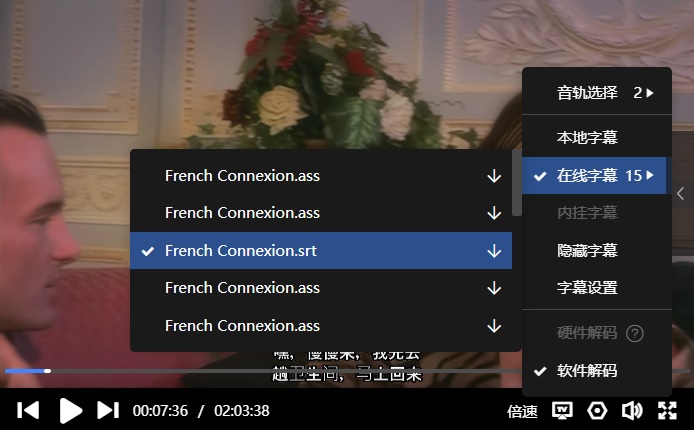Toggle the fullscreen icon
This screenshot has width=694, height=430.
[x=667, y=411]
